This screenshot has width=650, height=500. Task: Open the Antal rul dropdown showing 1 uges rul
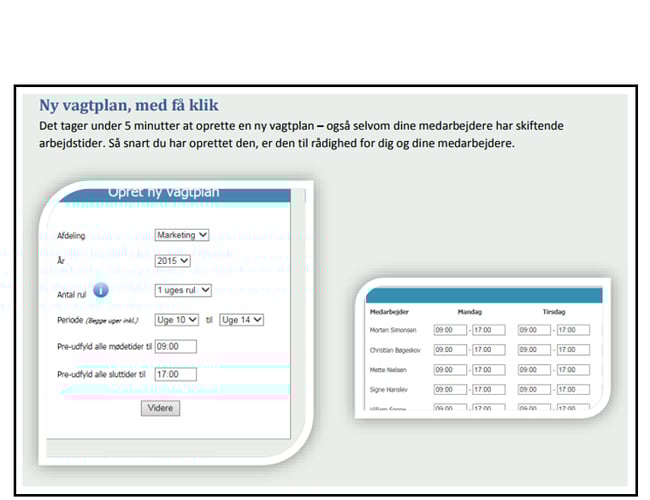[x=183, y=290]
